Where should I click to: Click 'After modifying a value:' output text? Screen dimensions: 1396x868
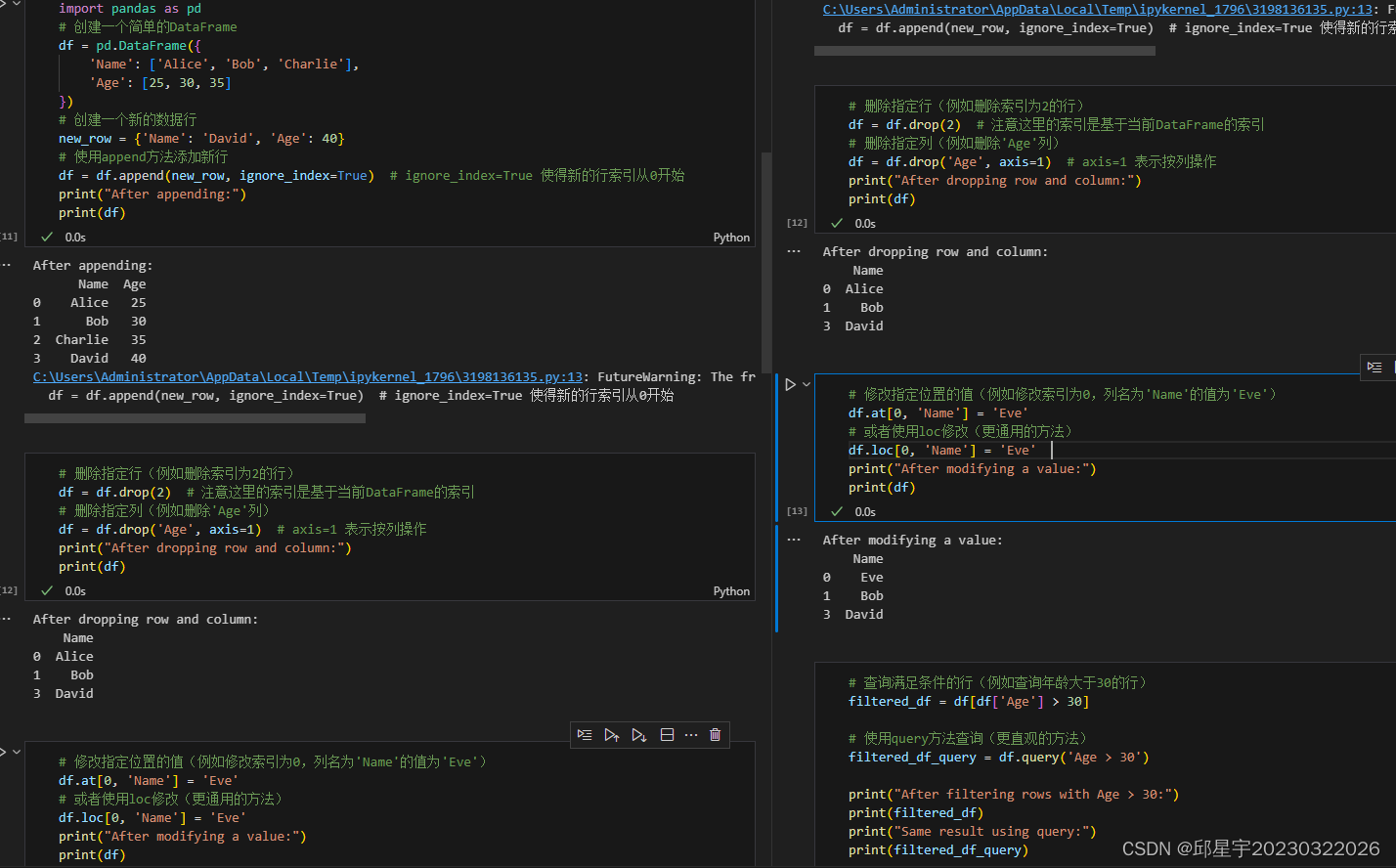tap(913, 541)
